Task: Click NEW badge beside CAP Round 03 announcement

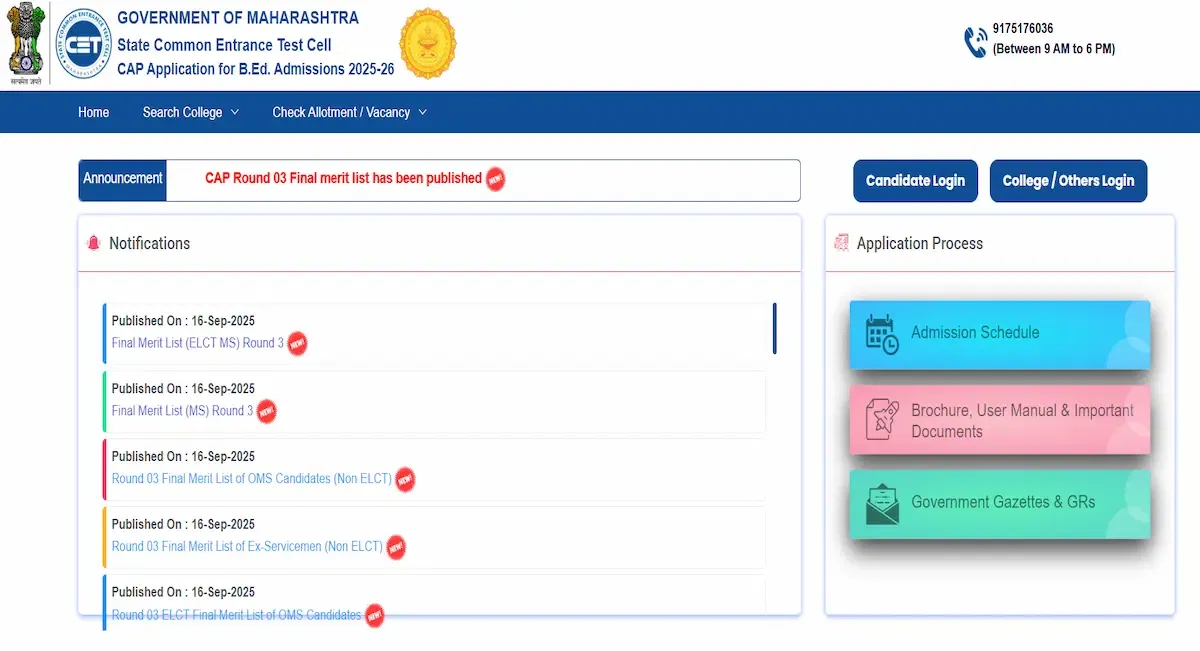Action: (495, 179)
